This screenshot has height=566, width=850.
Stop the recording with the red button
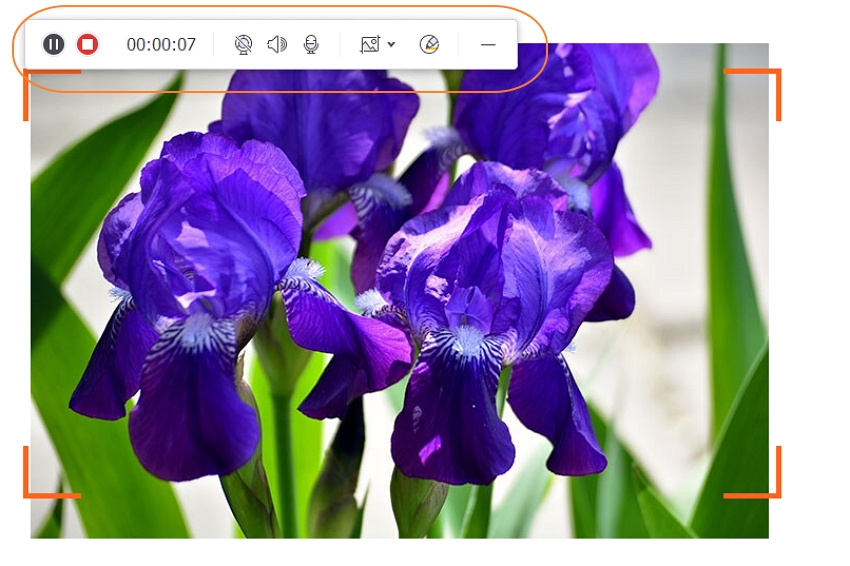point(87,44)
